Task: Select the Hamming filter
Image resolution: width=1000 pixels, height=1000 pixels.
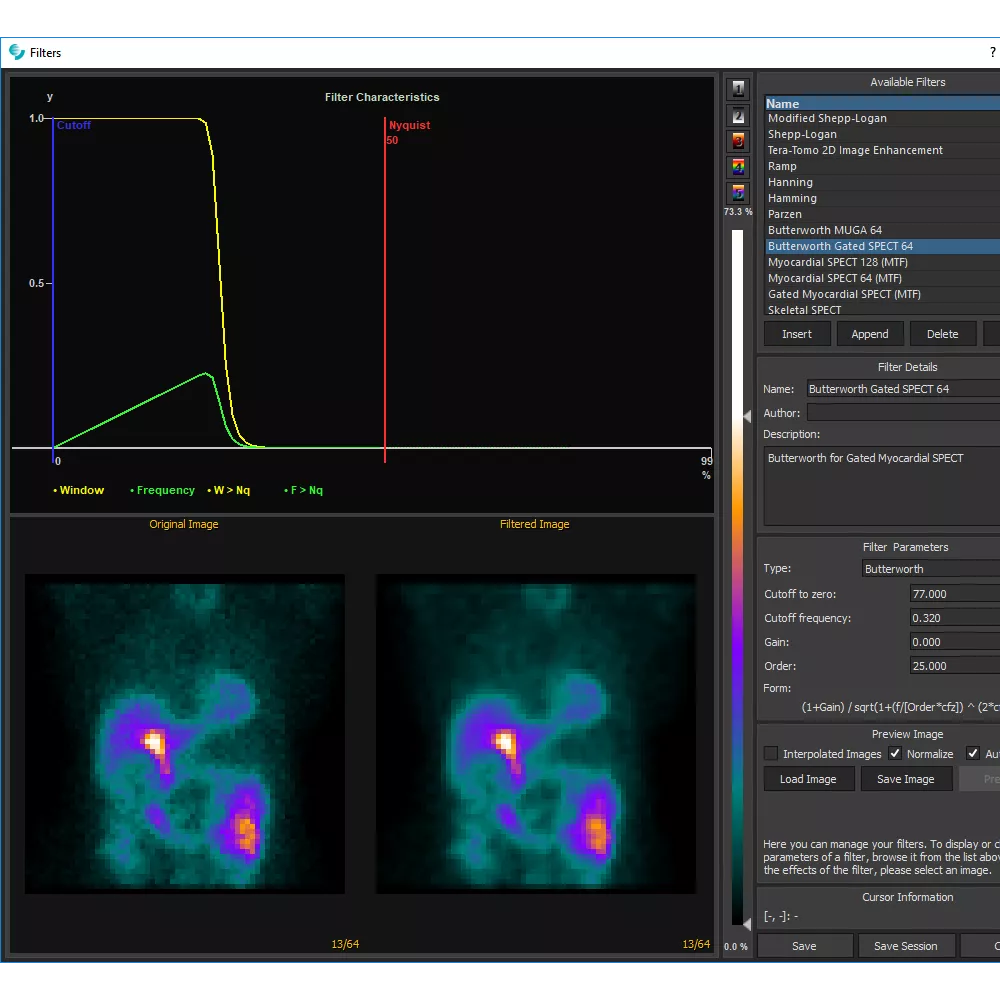Action: coord(882,198)
